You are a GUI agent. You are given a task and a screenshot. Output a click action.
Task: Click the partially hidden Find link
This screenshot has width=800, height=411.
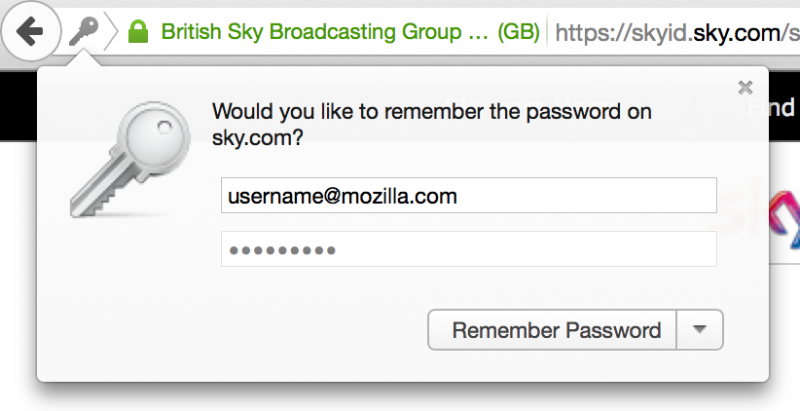(783, 108)
